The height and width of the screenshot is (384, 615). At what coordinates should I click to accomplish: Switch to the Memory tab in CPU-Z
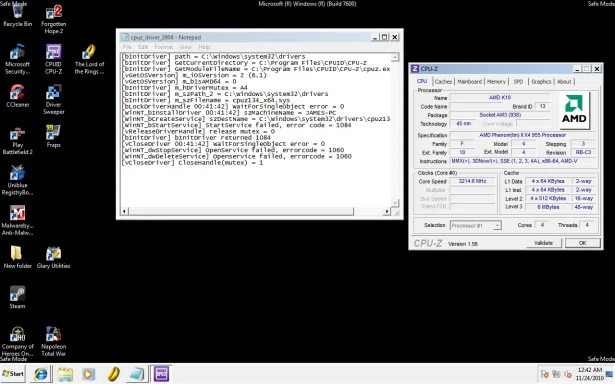[496, 82]
